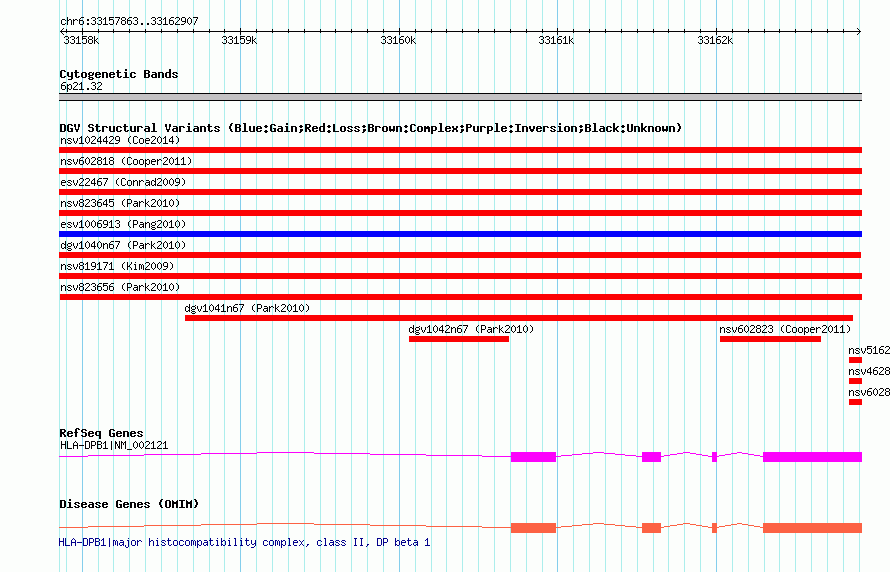
Task: Select the nsv602818 (Cooper2011) red bar
Action: pyautogui.click(x=460, y=171)
